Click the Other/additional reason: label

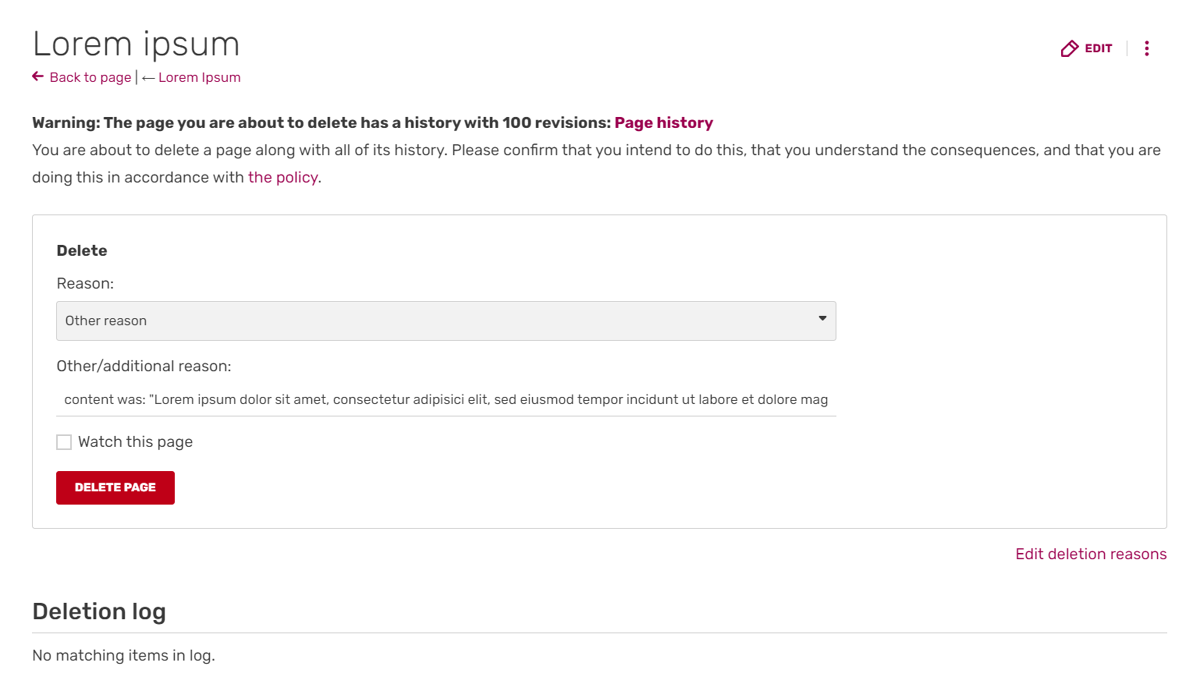pyautogui.click(x=143, y=366)
